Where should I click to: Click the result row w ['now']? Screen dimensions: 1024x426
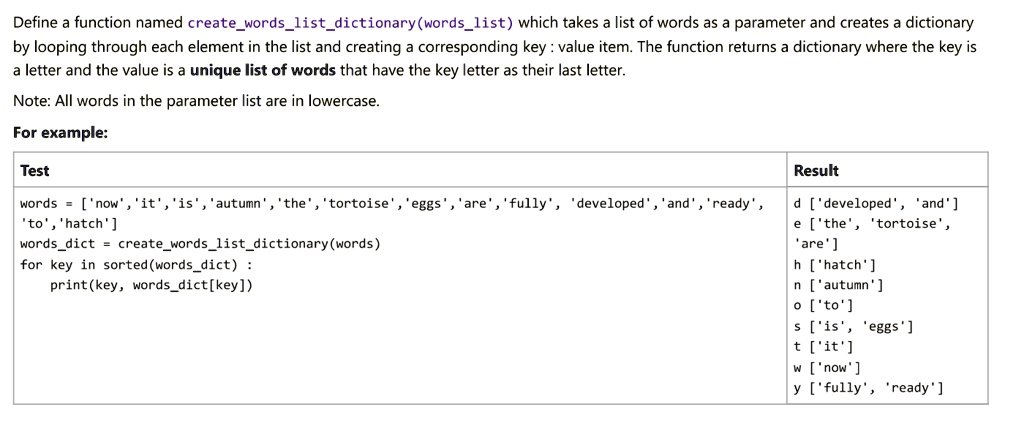pyautogui.click(x=827, y=367)
